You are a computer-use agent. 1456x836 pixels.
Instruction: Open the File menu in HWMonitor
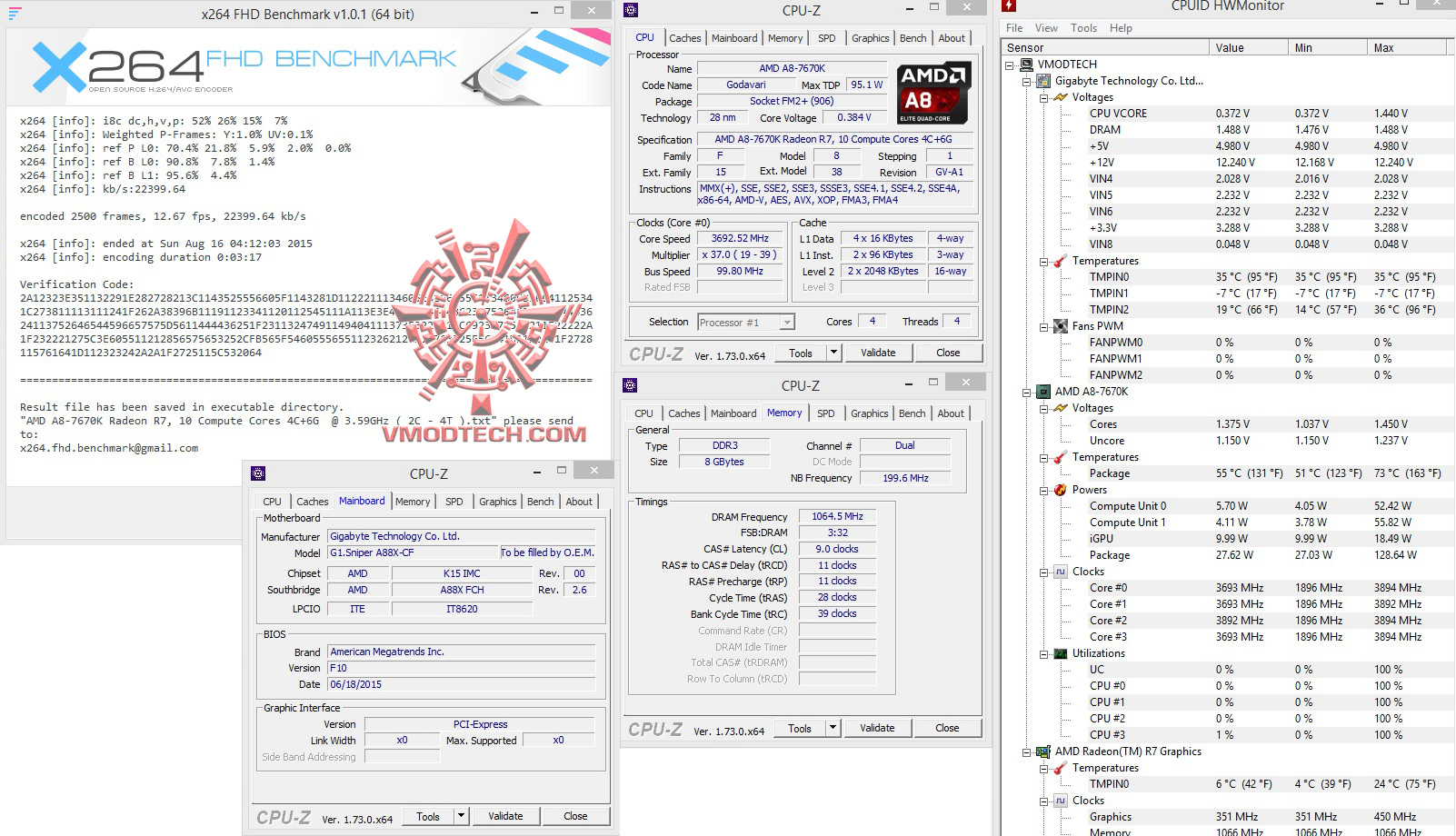point(1014,28)
